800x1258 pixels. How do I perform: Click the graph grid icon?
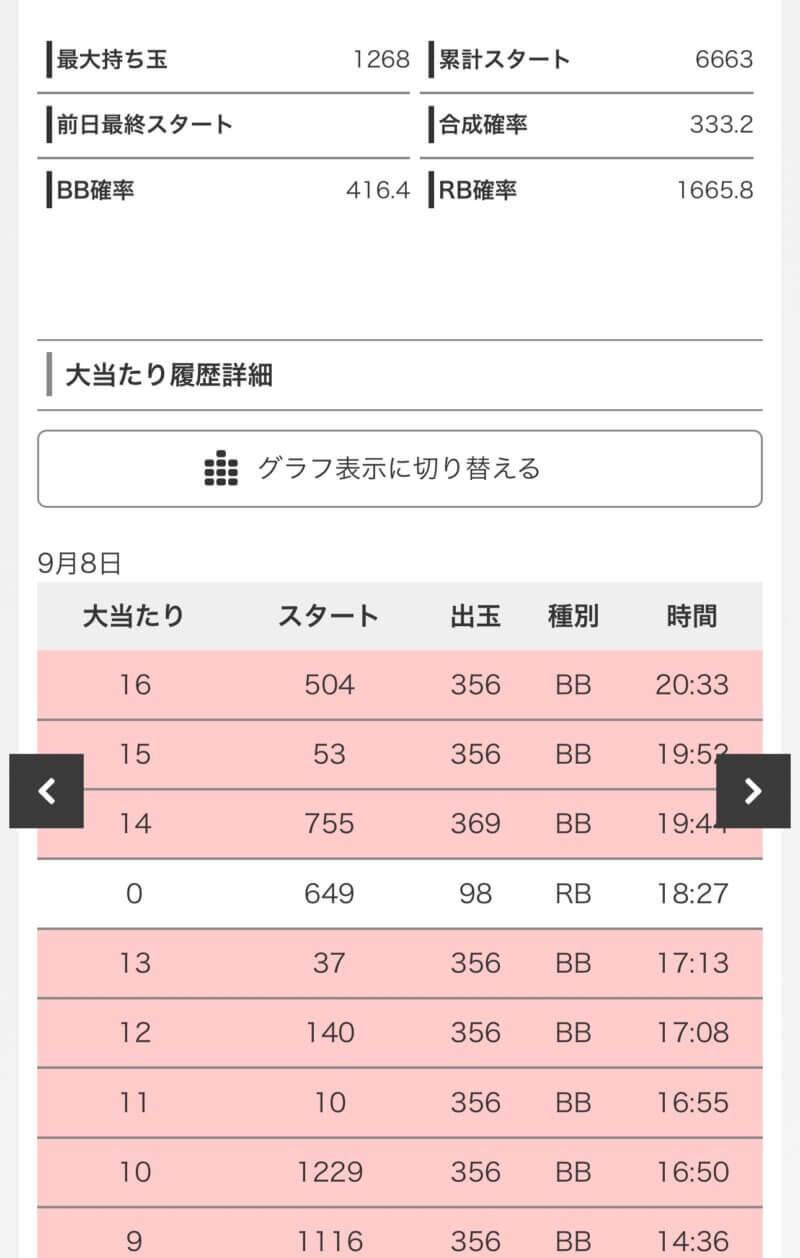coord(221,468)
